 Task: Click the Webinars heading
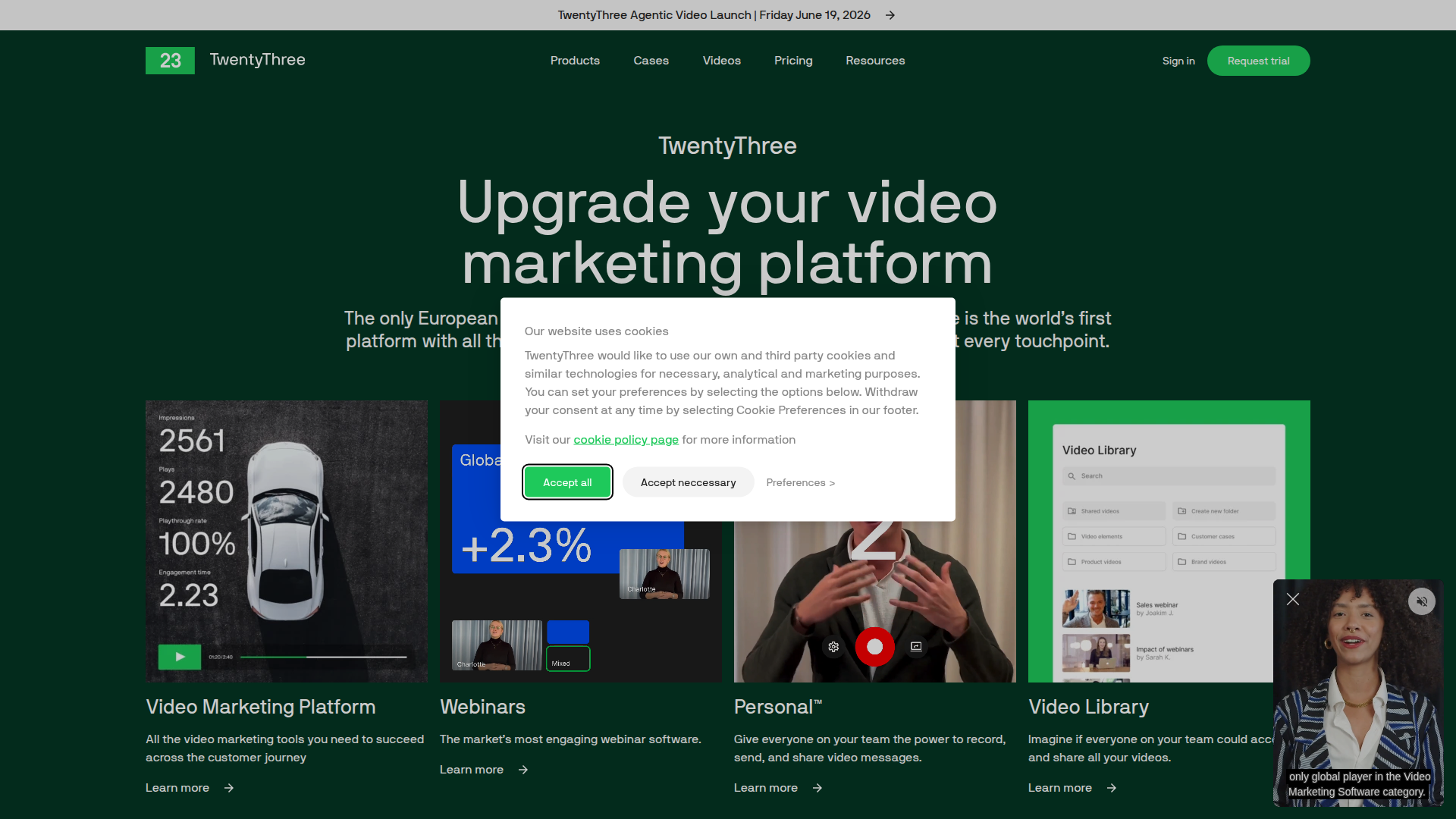[482, 707]
